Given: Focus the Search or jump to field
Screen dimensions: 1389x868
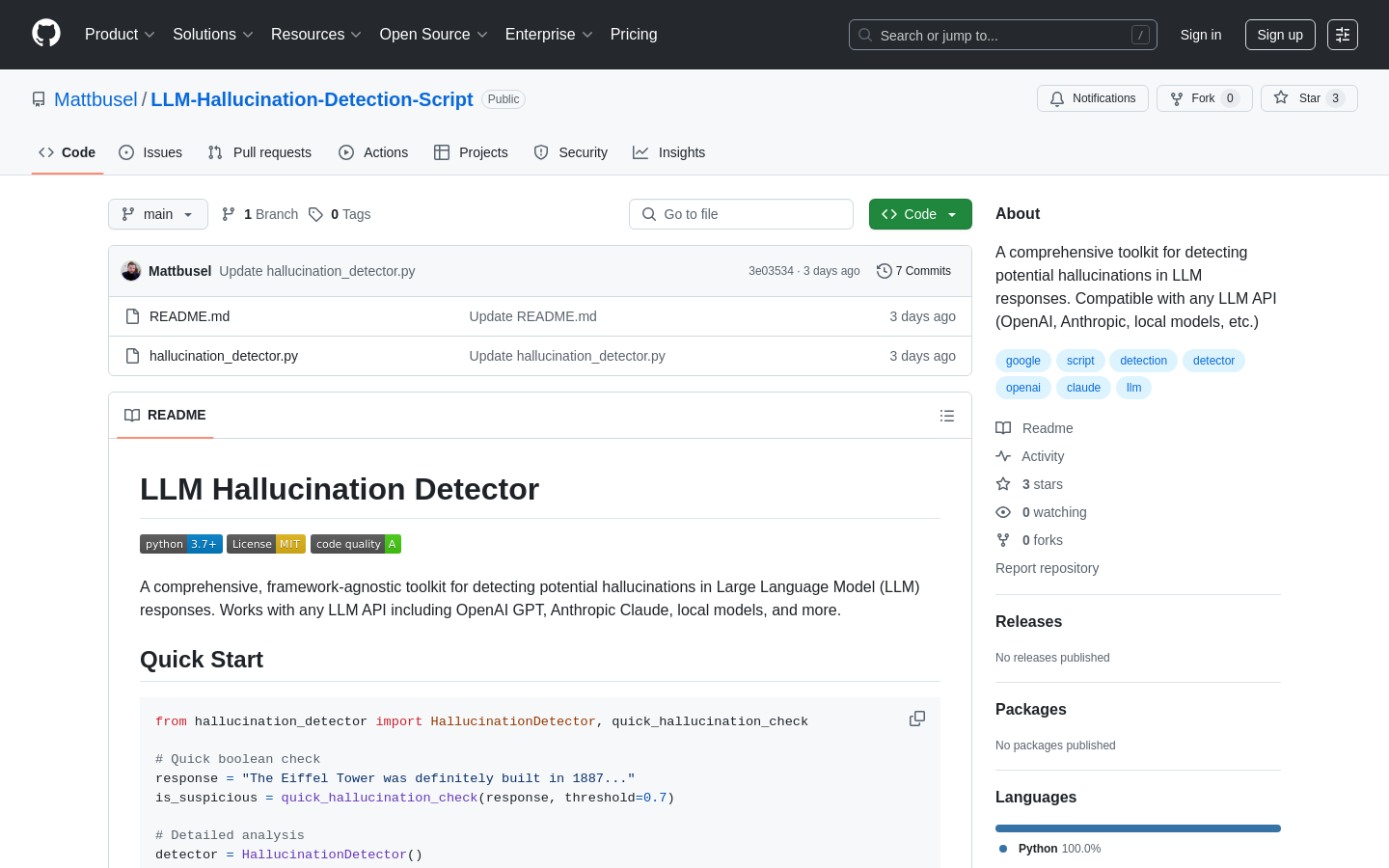Looking at the screenshot, I should 1003,35.
